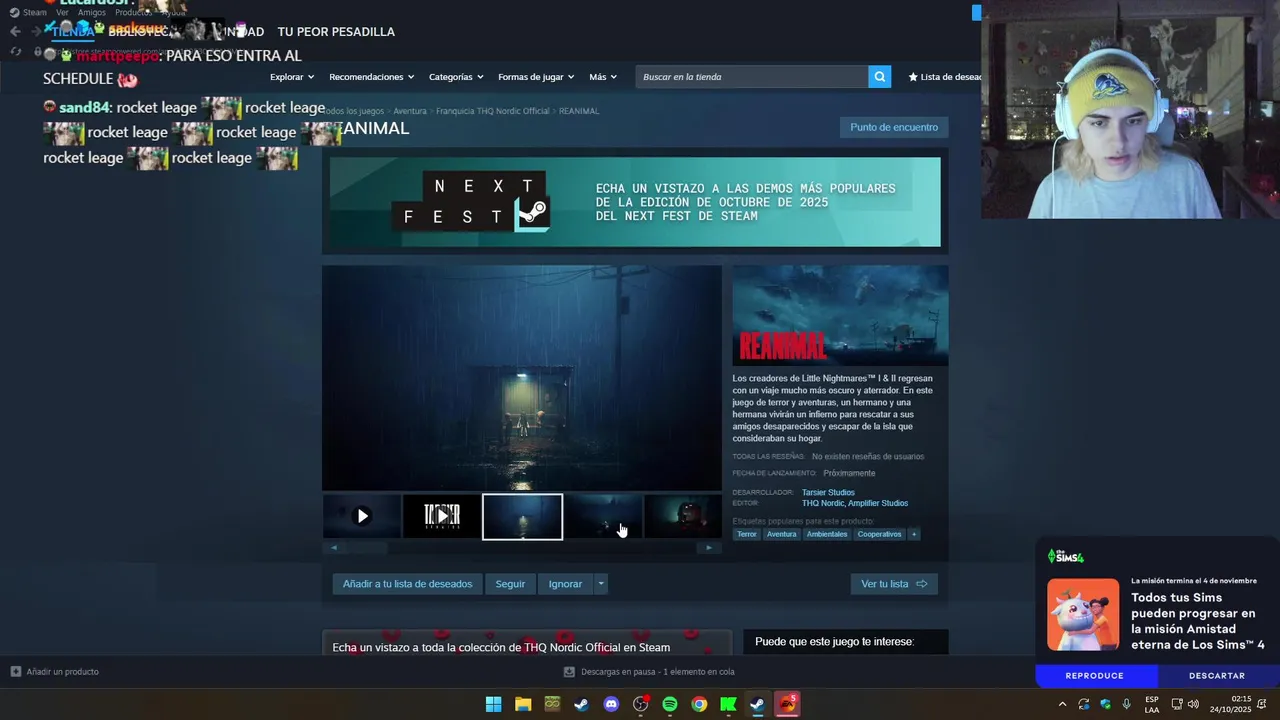Open File Explorer from the taskbar
This screenshot has width=1280, height=720.
[x=523, y=704]
